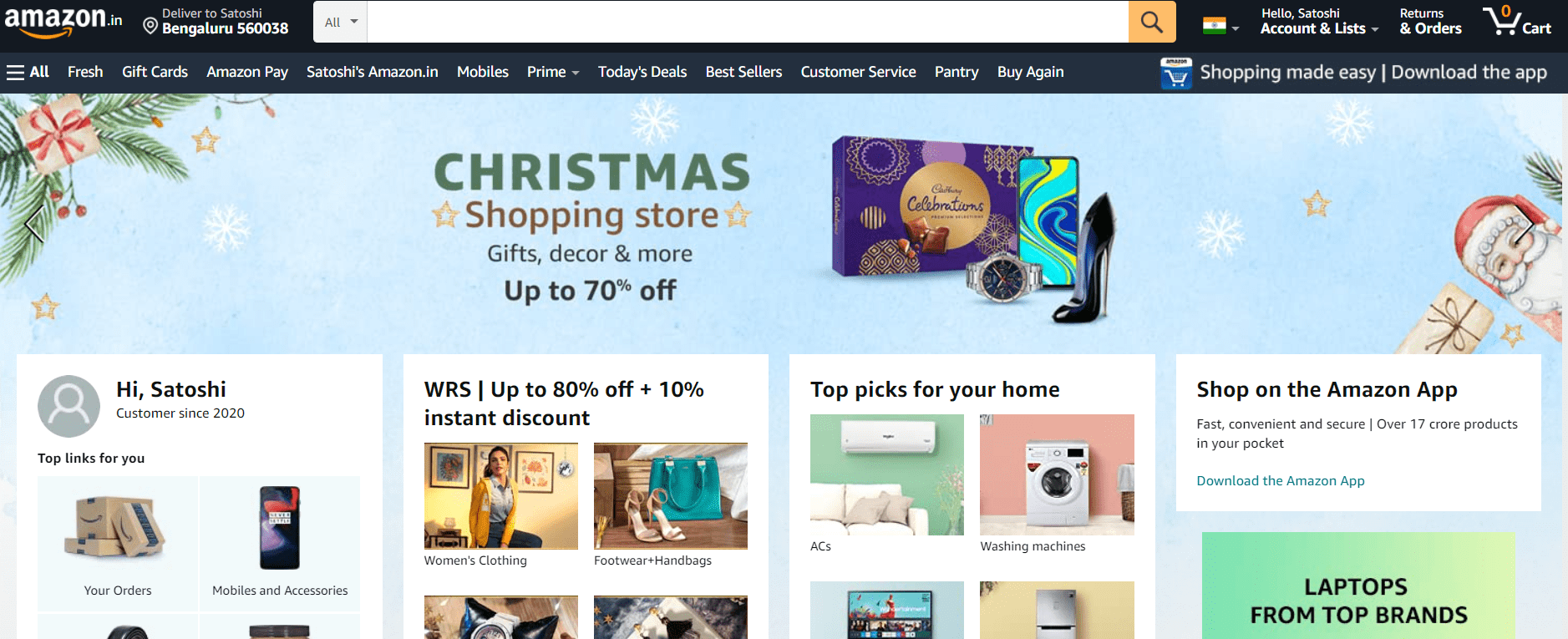Select Best Sellers menu item
Screen dimensions: 1568x639
coord(743,72)
